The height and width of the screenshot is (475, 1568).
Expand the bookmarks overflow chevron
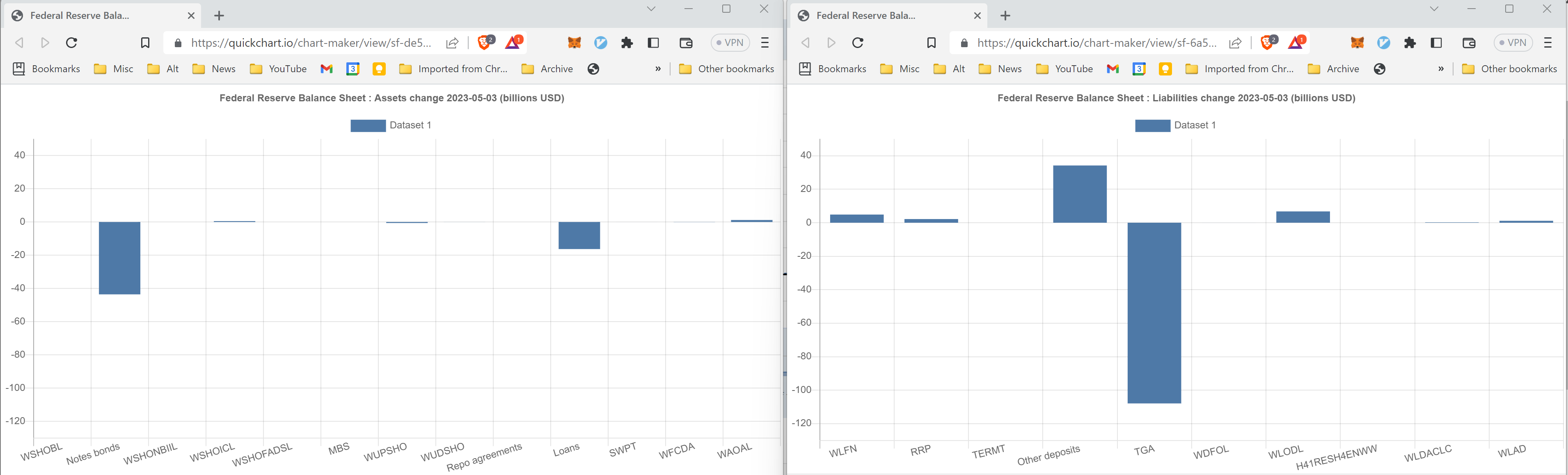(657, 69)
